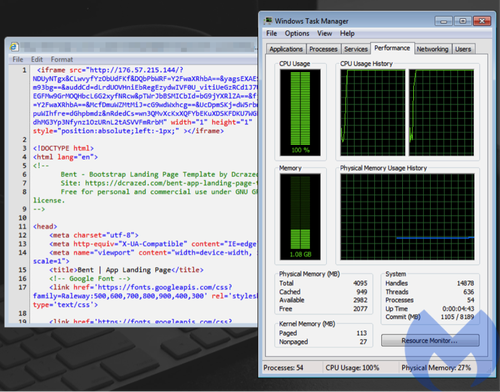Click the Nonpaged kernel memory value 27
This screenshot has height=392, width=500.
[x=363, y=342]
